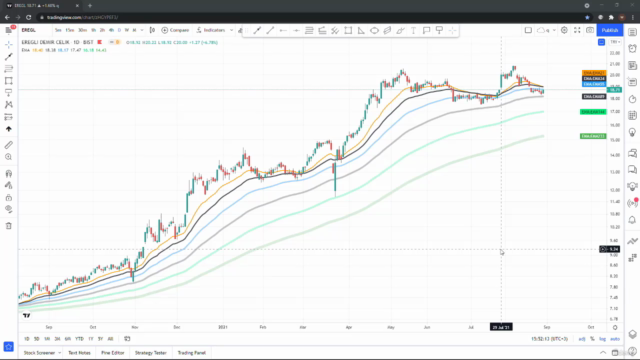This screenshot has width=640, height=360.
Task: Click the trash remove drawings icon
Action: [x=9, y=226]
